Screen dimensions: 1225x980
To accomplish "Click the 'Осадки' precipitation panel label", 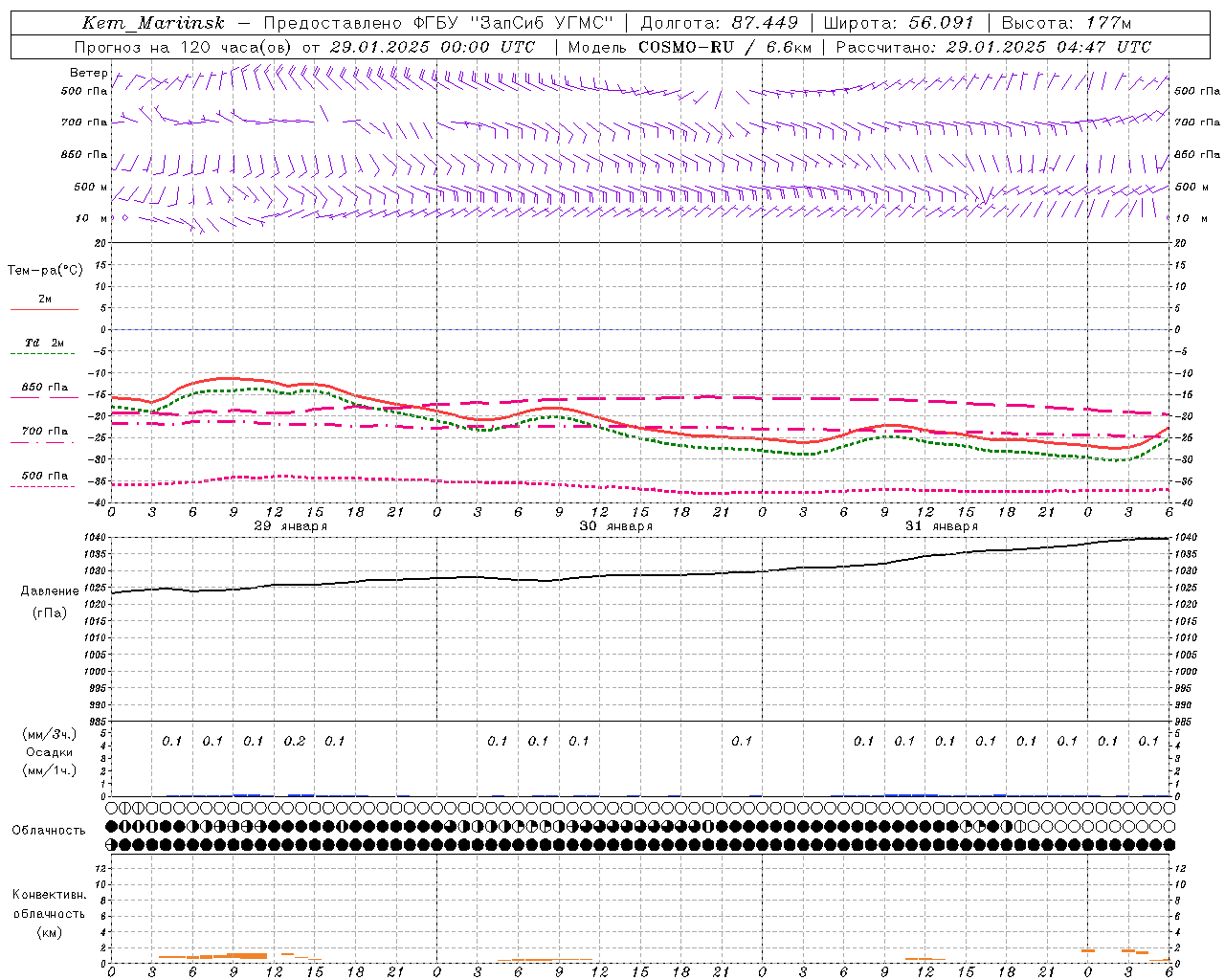I will (x=50, y=752).
